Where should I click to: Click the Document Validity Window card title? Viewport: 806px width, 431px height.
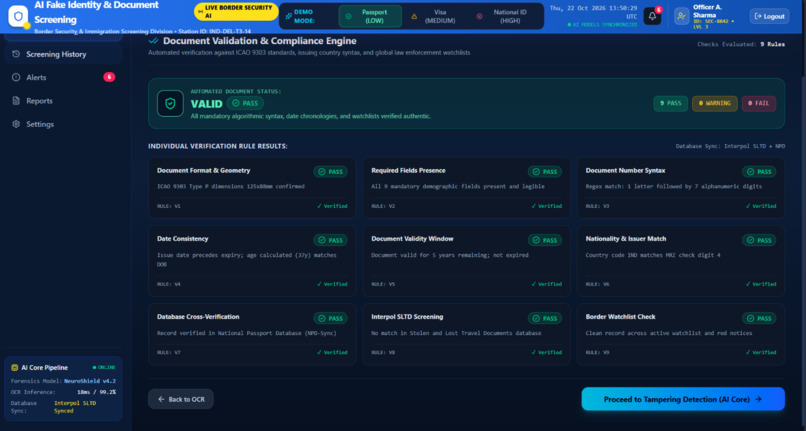[x=412, y=239]
